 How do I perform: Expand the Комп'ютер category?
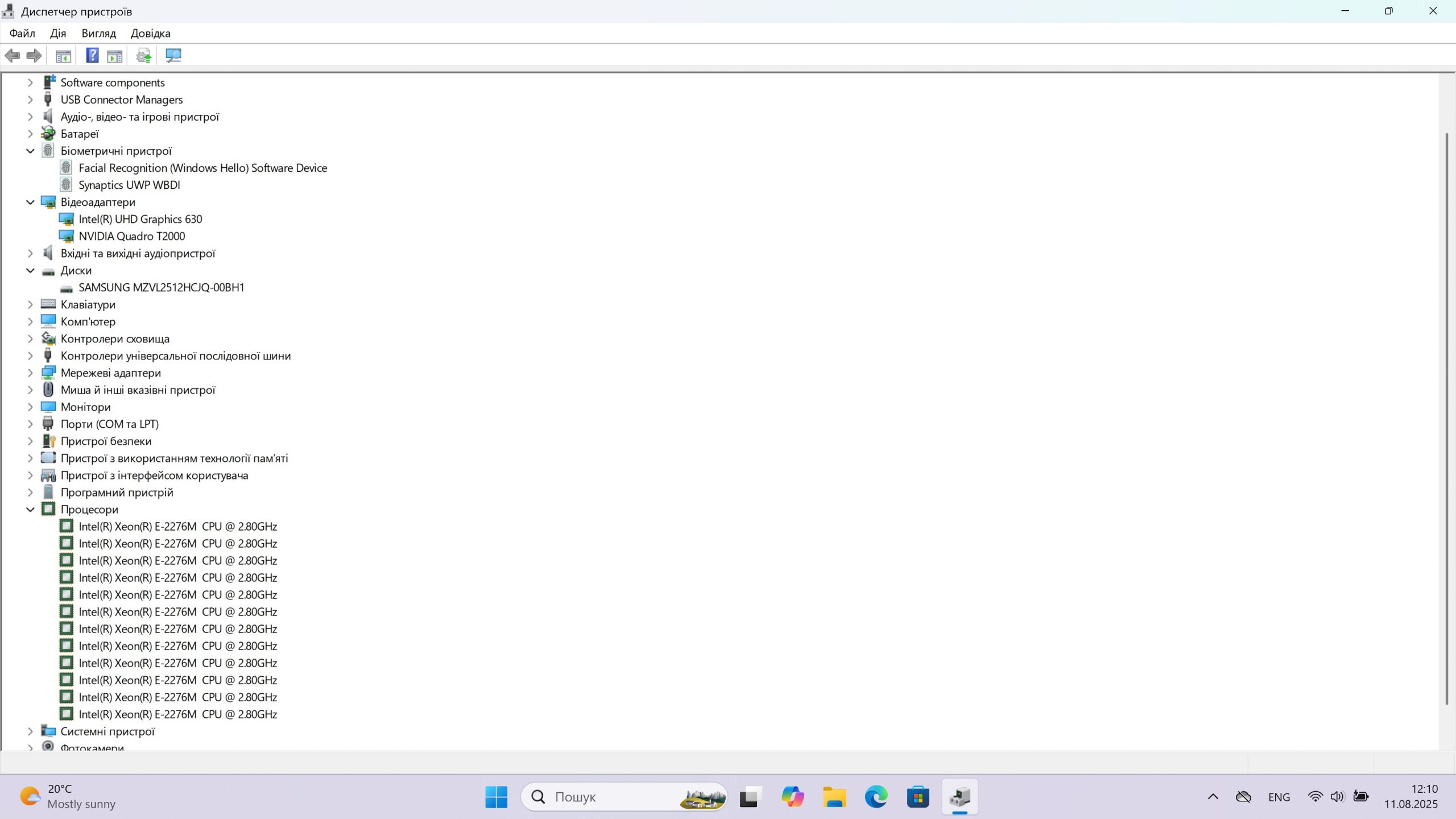30,321
